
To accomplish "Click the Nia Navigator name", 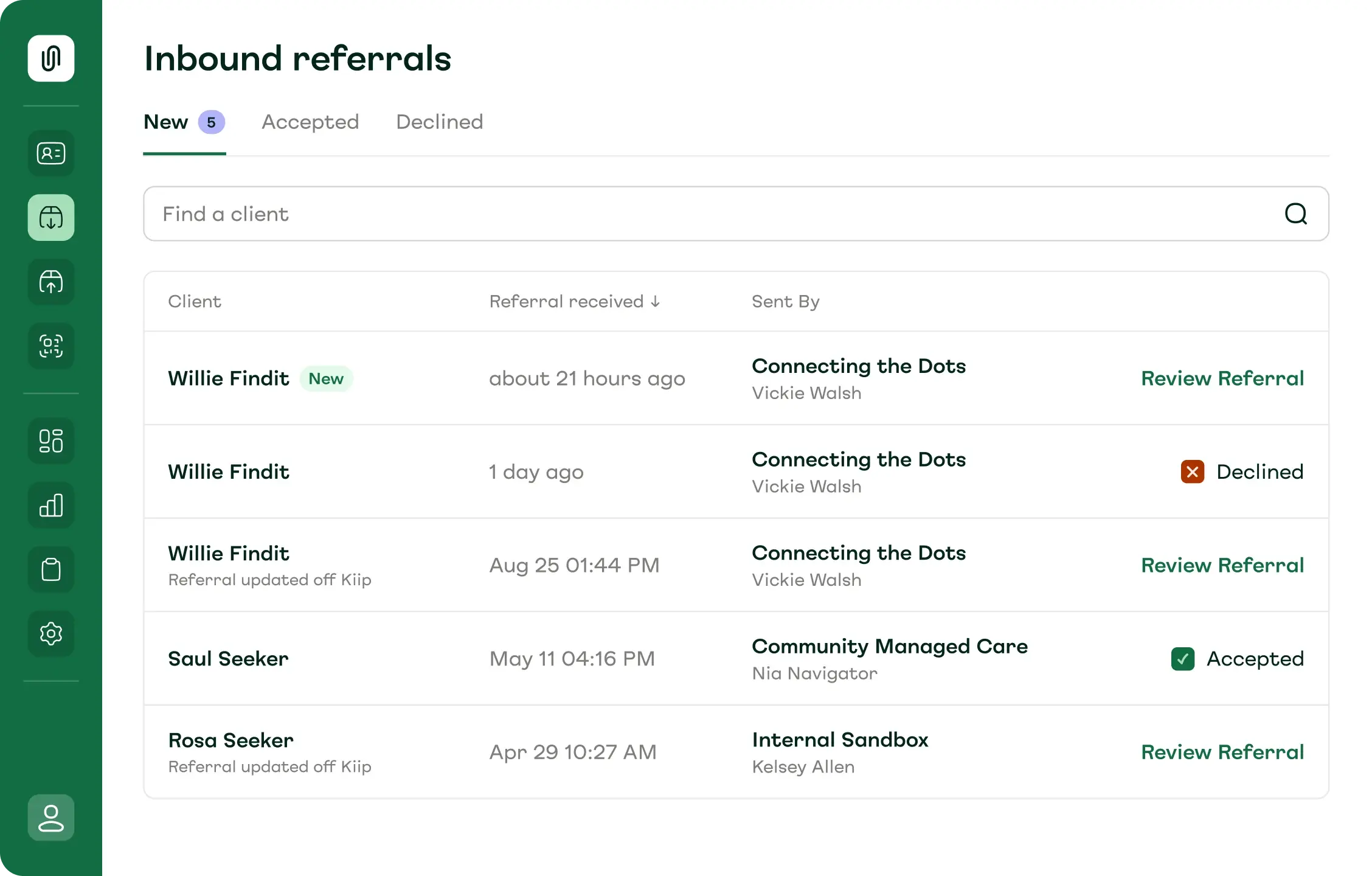I will pos(815,673).
